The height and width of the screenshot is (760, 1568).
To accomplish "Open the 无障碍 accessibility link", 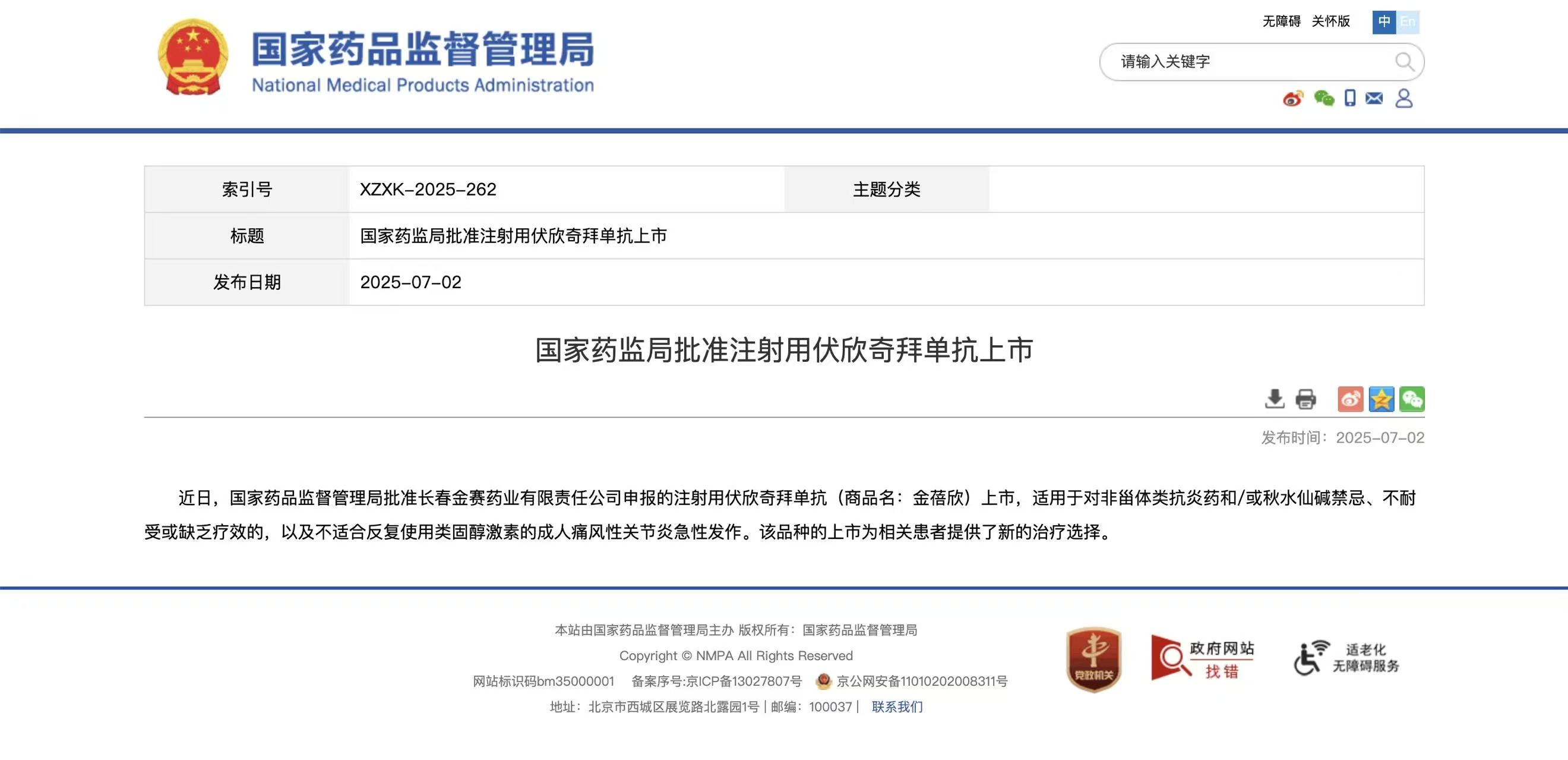I will click(x=1281, y=21).
